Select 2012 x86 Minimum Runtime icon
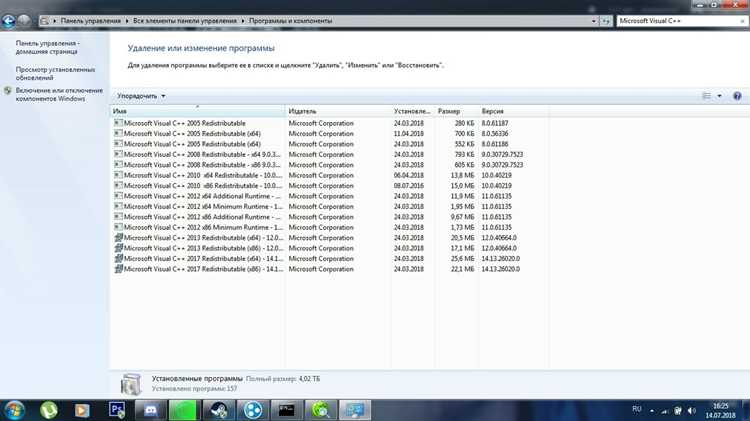 (118, 227)
